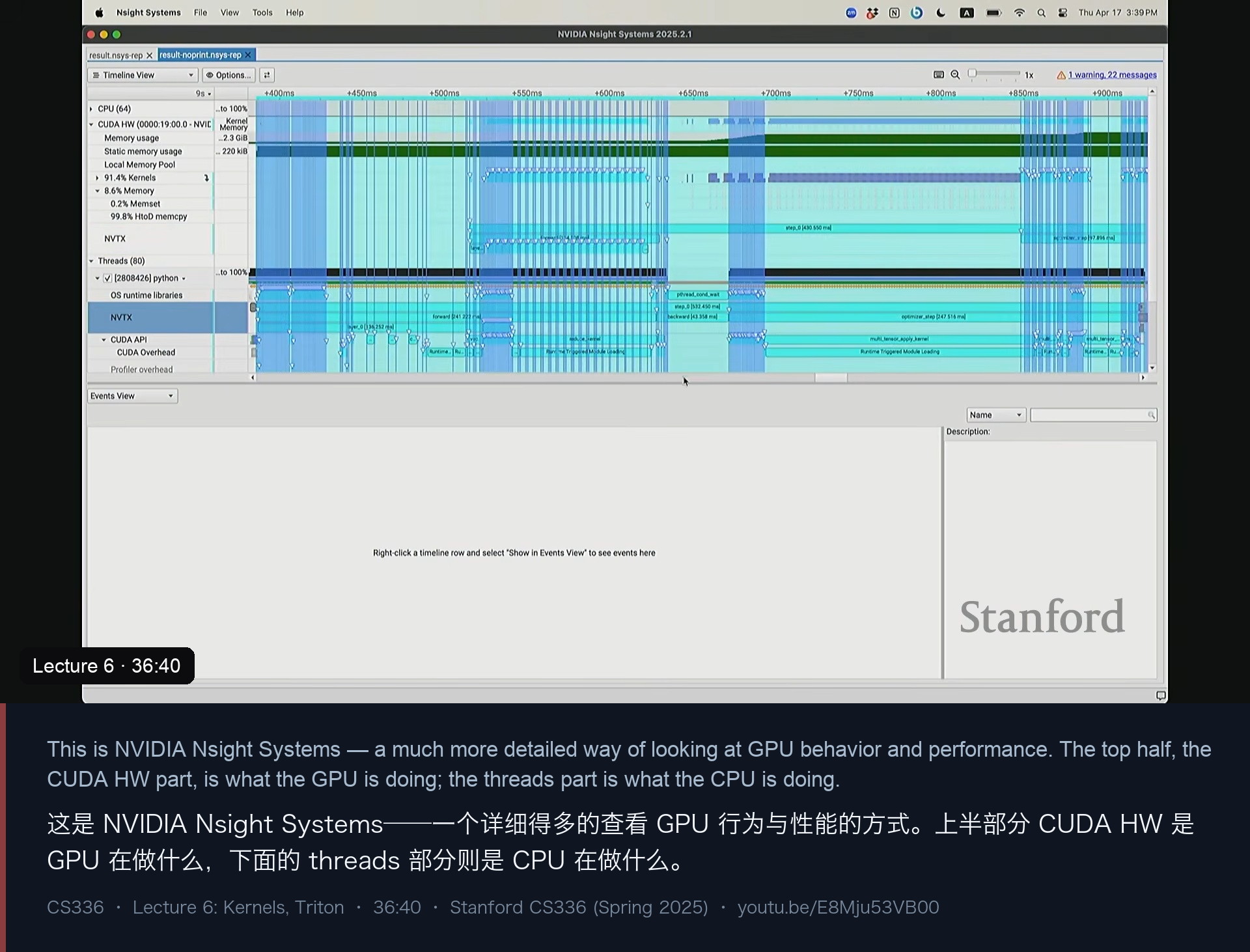This screenshot has width=1250, height=952.
Task: Open the python thread dropdown arrow
Action: (184, 279)
